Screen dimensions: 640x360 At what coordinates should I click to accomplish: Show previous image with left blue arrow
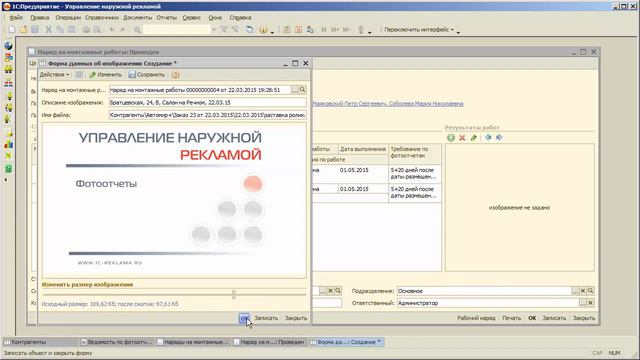click(x=488, y=138)
